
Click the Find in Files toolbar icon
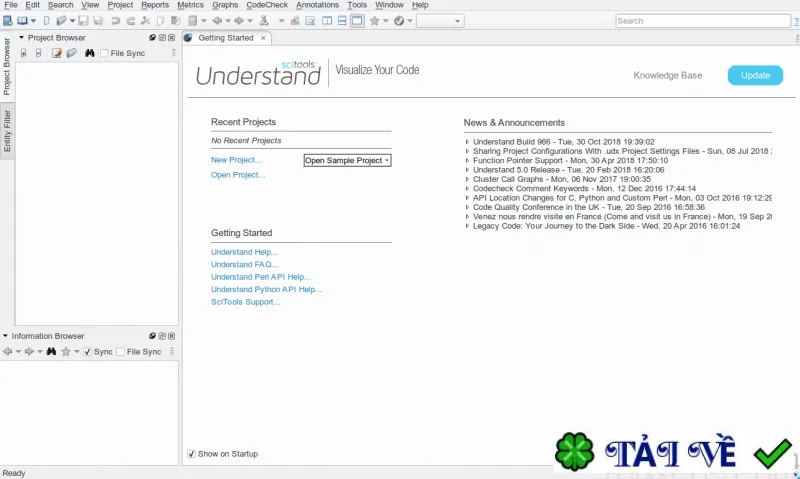pyautogui.click(x=295, y=21)
